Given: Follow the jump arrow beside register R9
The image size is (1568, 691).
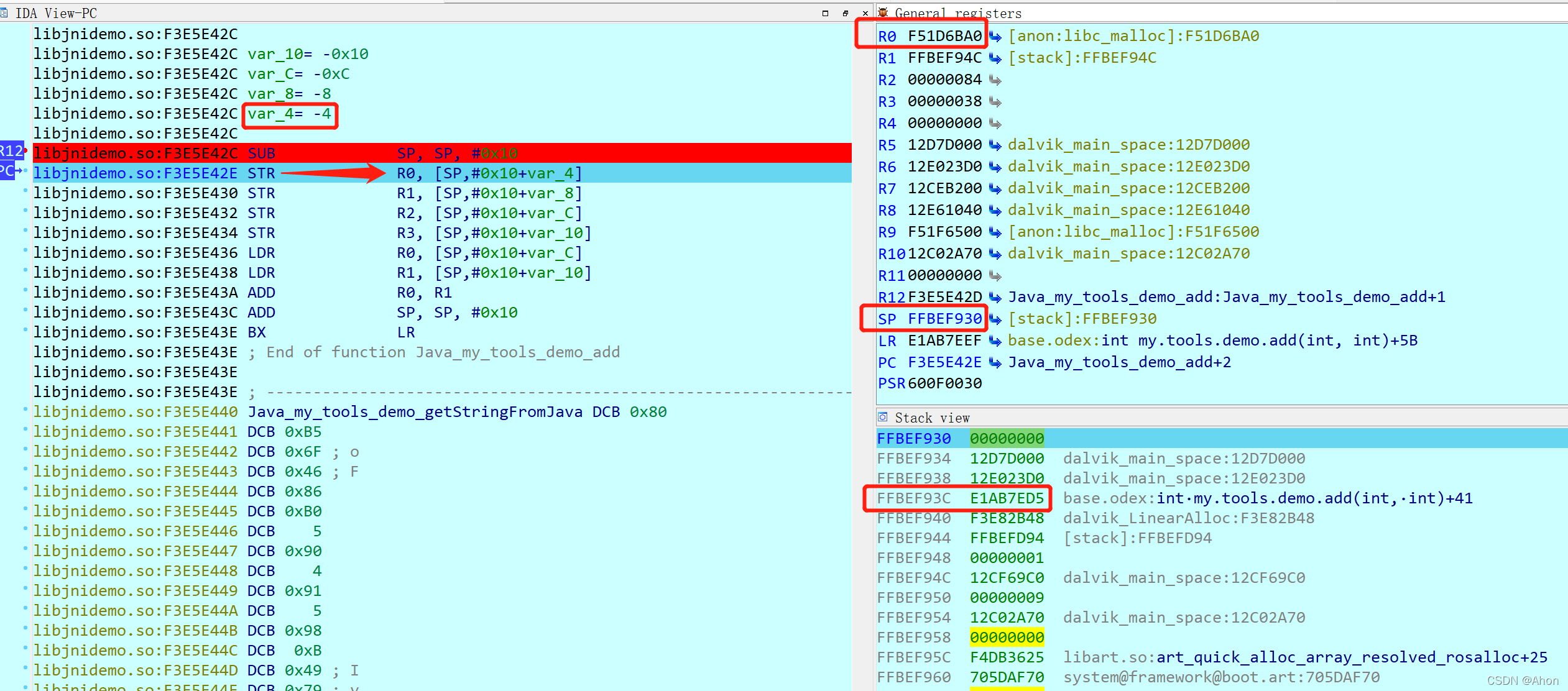Looking at the screenshot, I should coord(995,232).
